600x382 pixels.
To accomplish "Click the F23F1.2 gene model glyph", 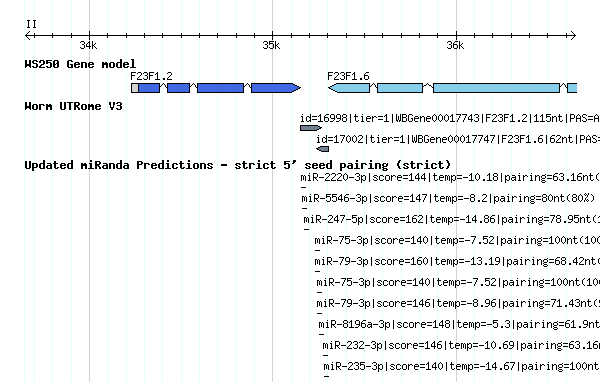I will pos(216,88).
